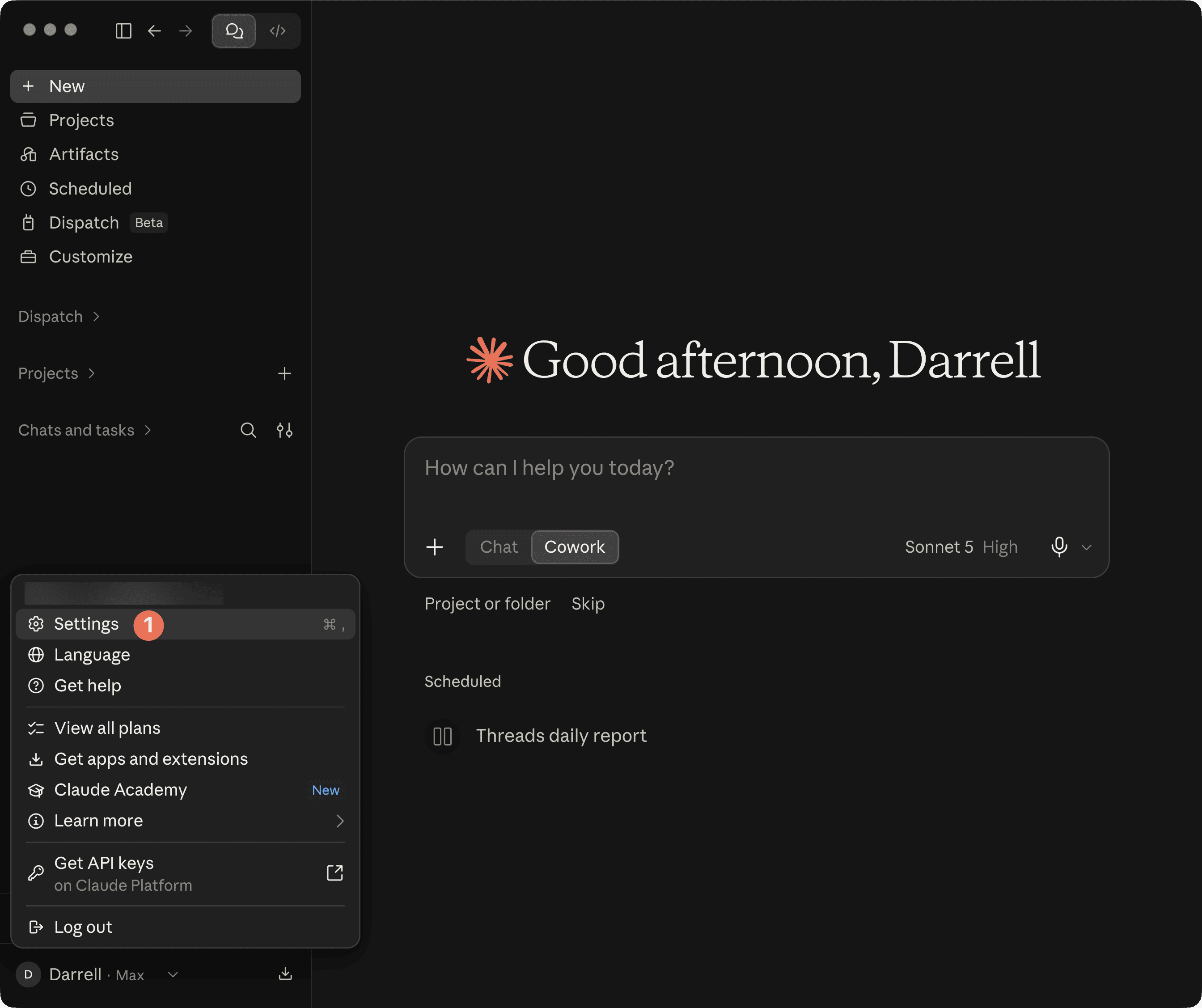Open Claude Academy
This screenshot has width=1202, height=1008.
point(186,790)
